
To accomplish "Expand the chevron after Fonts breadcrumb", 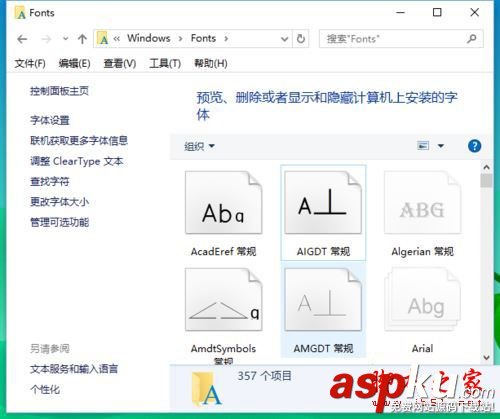I will click(x=226, y=39).
